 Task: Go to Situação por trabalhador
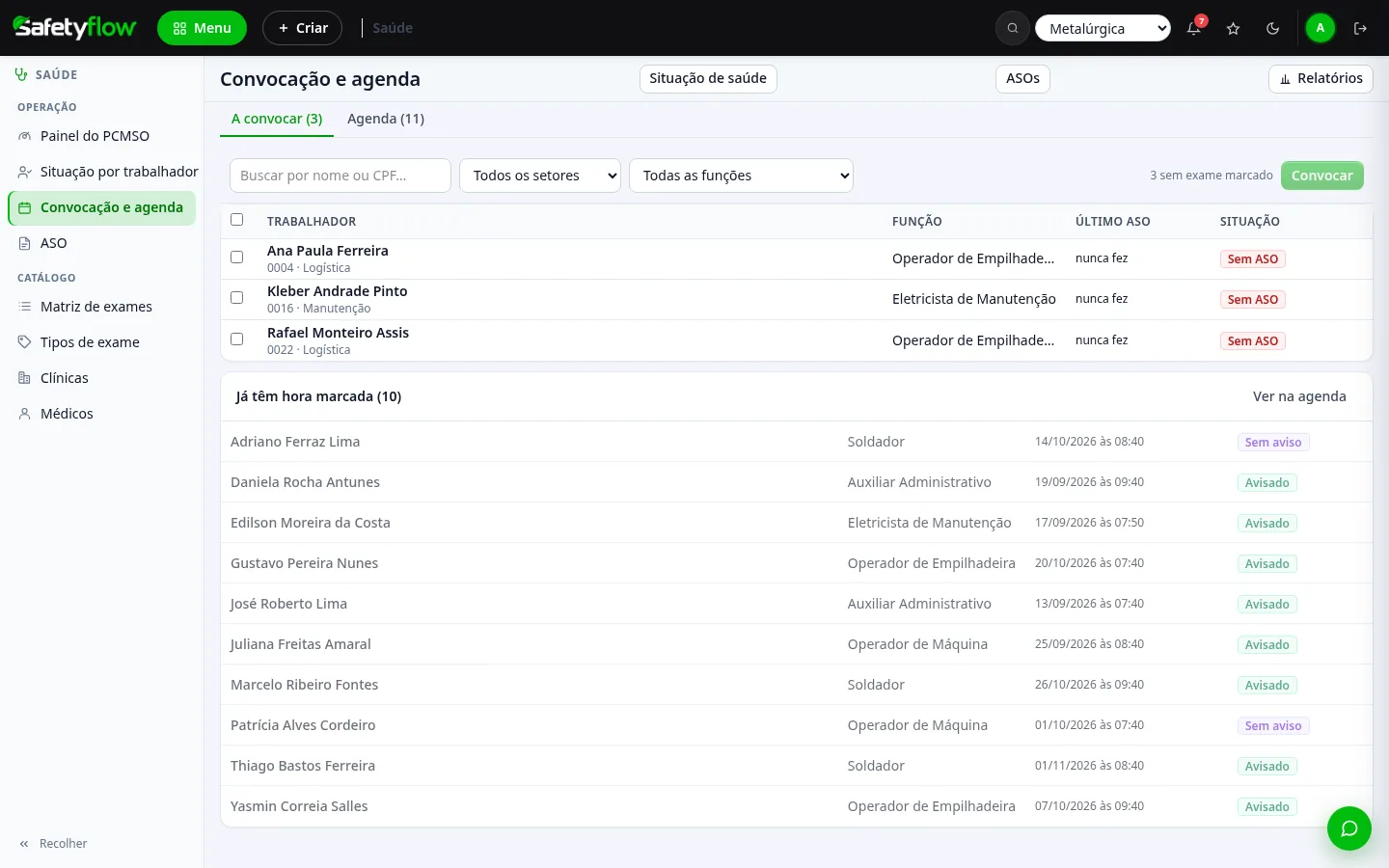click(x=102, y=172)
